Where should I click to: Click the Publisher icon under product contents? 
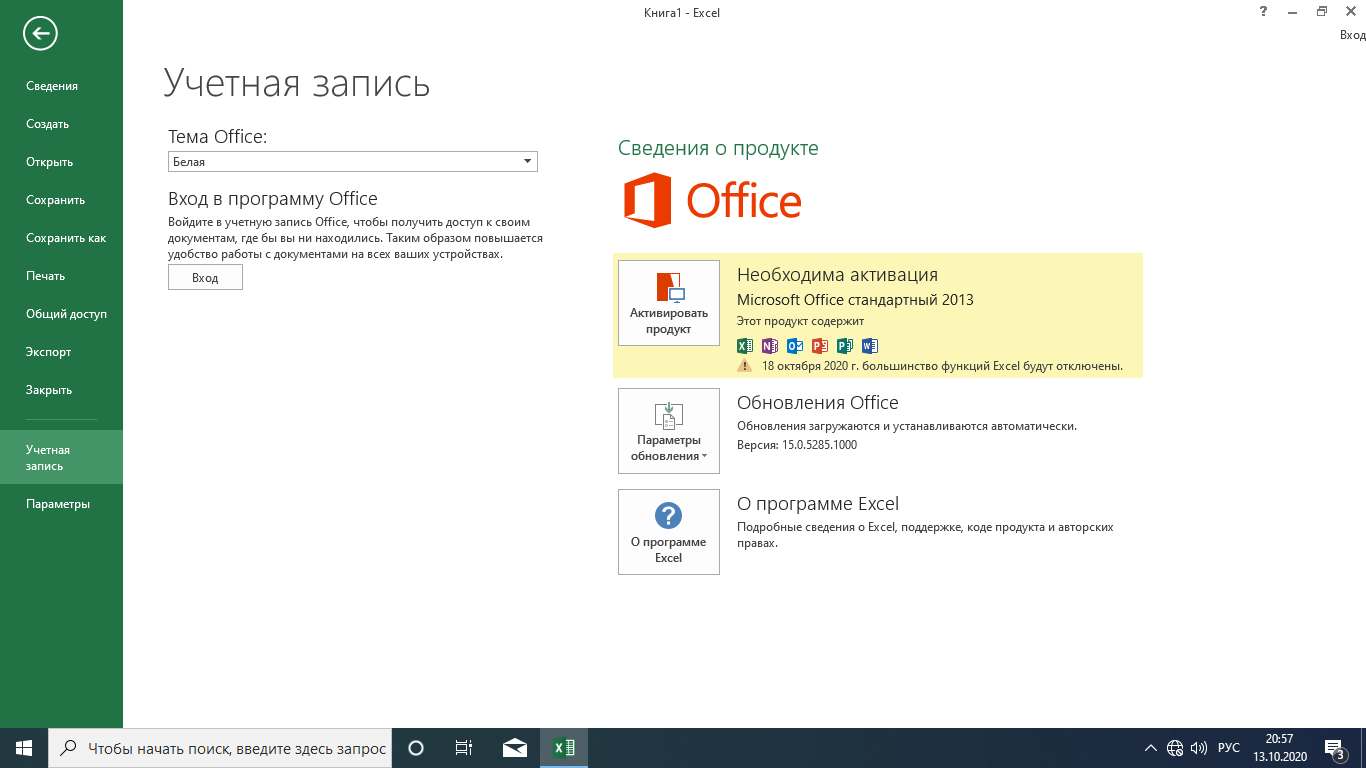click(x=845, y=346)
